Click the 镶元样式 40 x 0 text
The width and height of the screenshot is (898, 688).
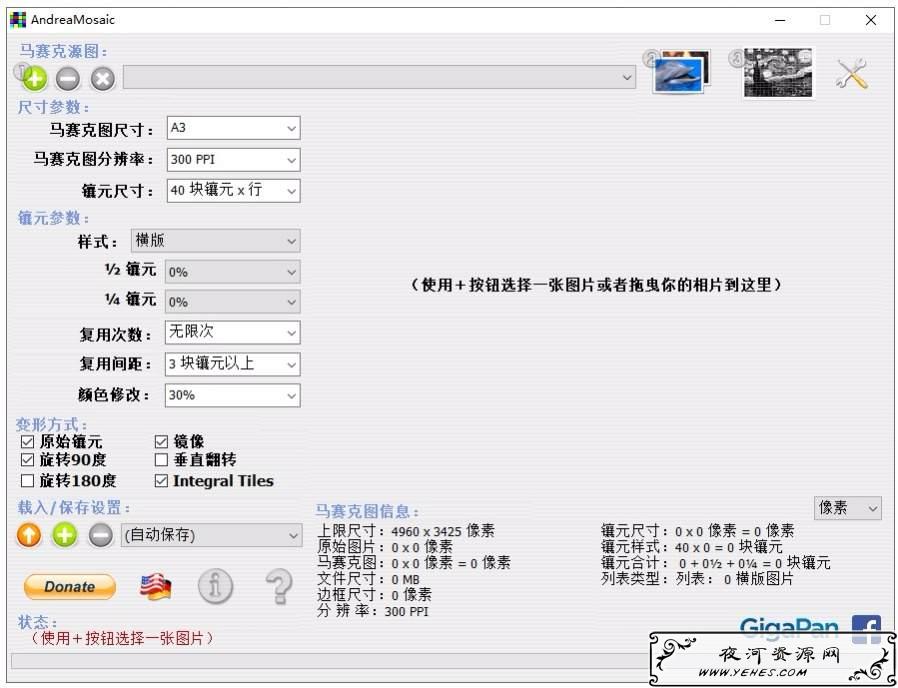(x=692, y=547)
